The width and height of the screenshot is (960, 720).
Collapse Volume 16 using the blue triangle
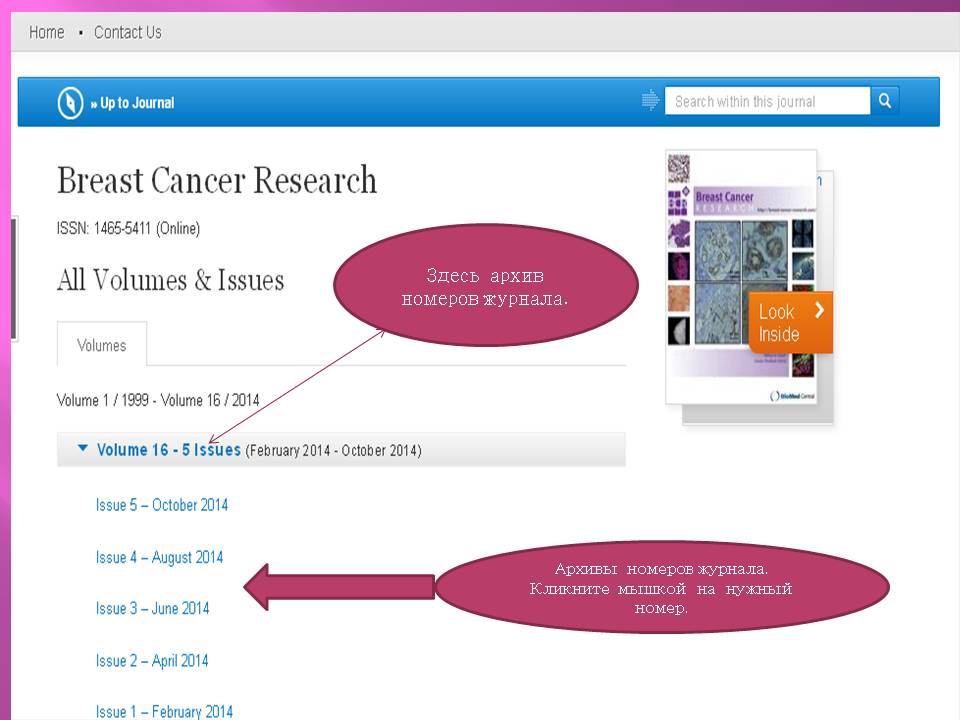click(82, 449)
